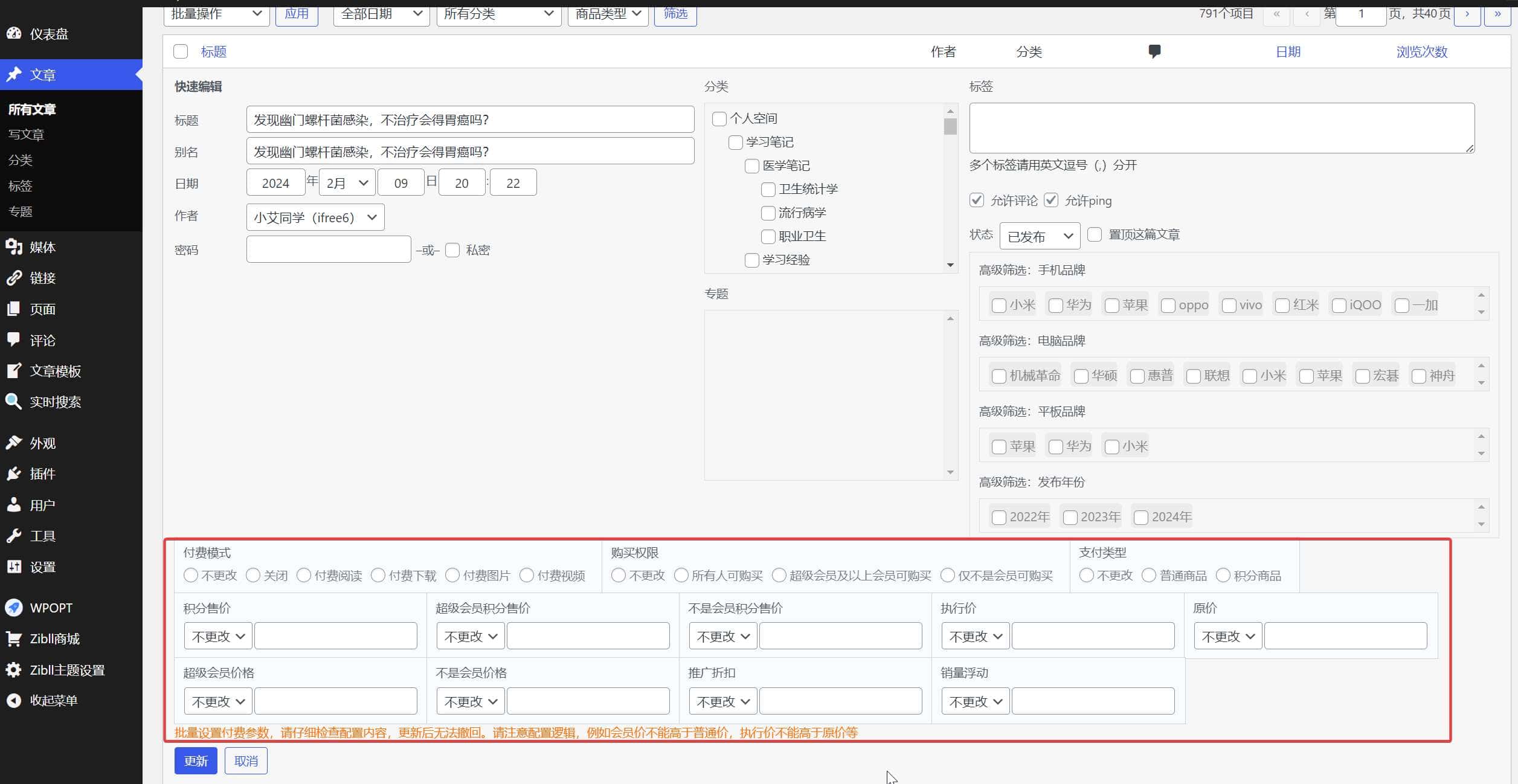This screenshot has width=1518, height=784.
Task: Open the month dropdown showing 2月
Action: coord(346,182)
